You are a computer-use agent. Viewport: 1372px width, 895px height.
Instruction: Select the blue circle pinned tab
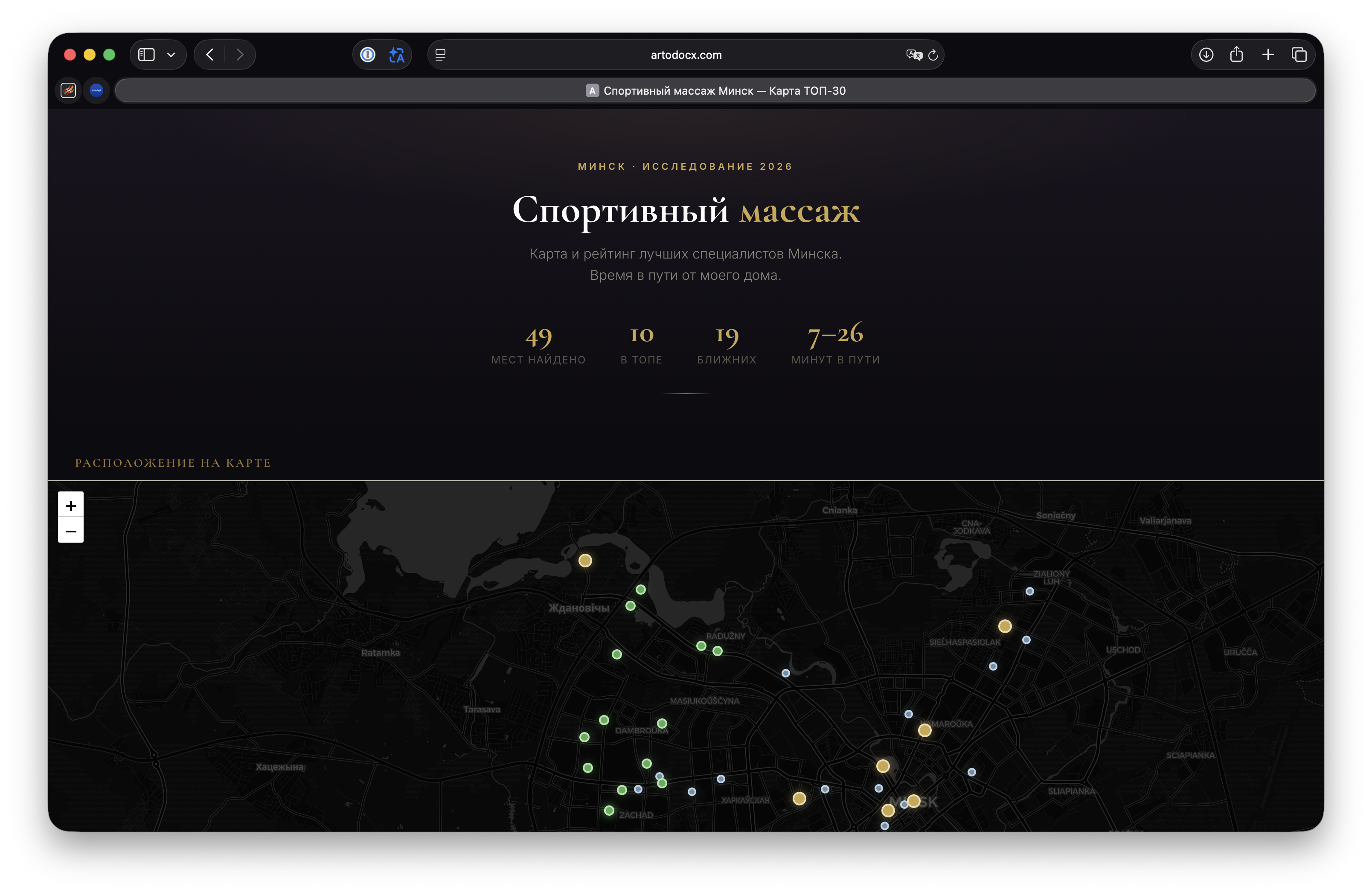pos(96,90)
